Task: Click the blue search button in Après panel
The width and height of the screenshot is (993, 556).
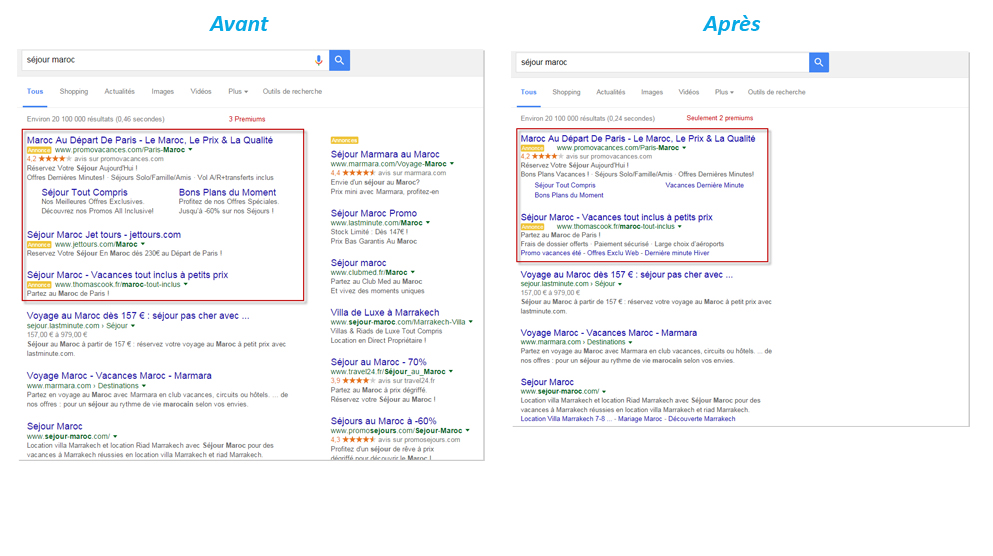Action: coord(819,62)
